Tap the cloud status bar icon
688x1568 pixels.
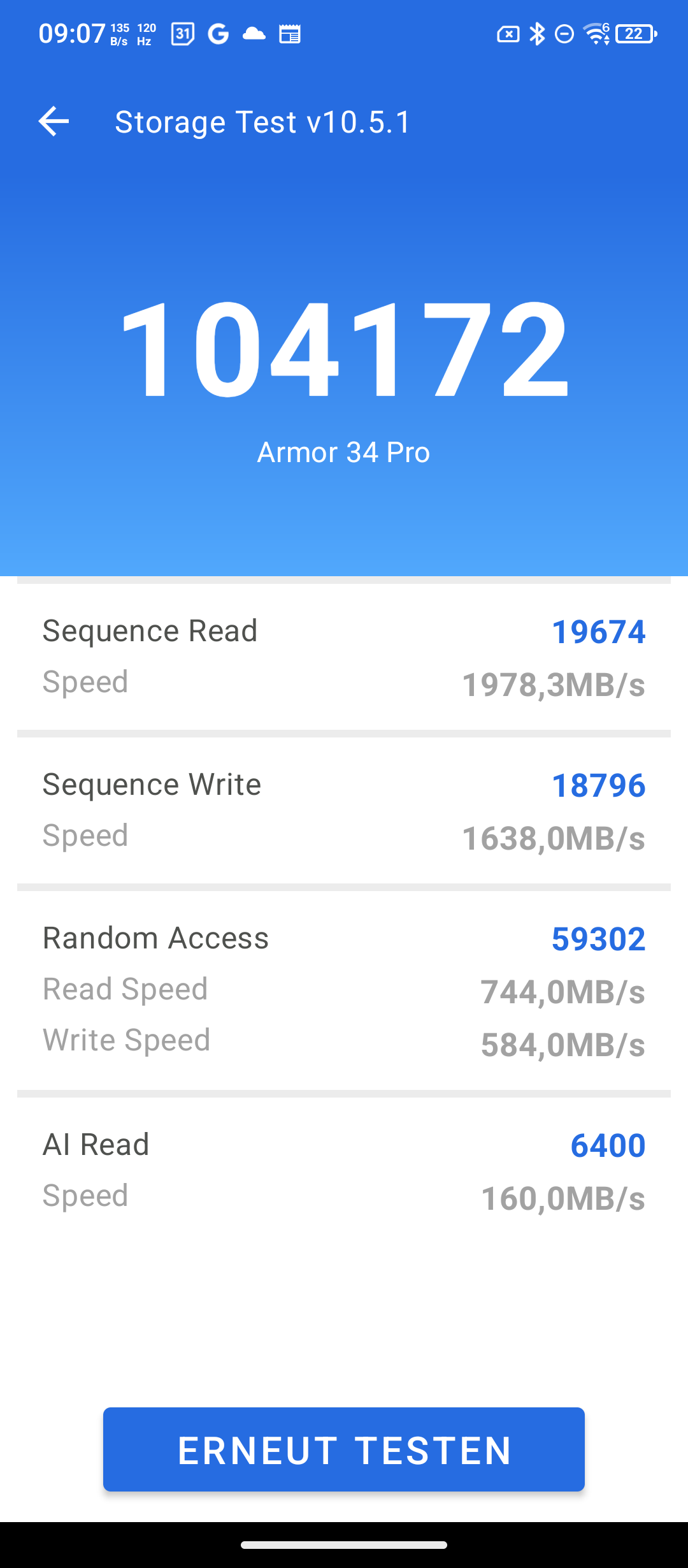pos(254,33)
